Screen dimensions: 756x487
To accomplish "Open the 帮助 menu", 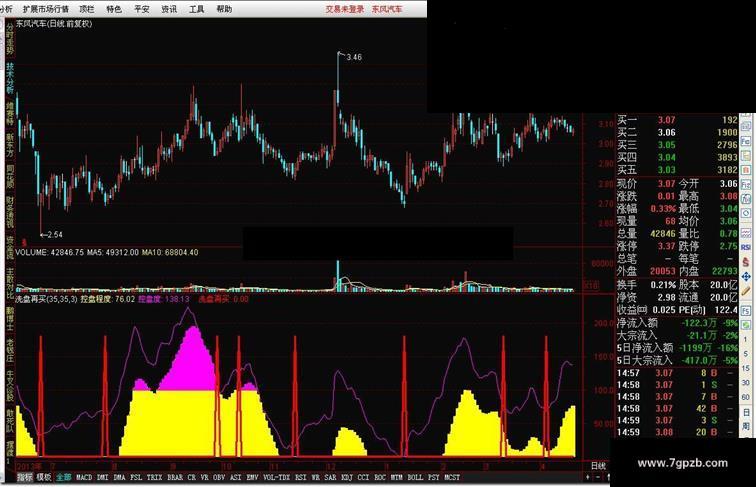I will 224,9.
